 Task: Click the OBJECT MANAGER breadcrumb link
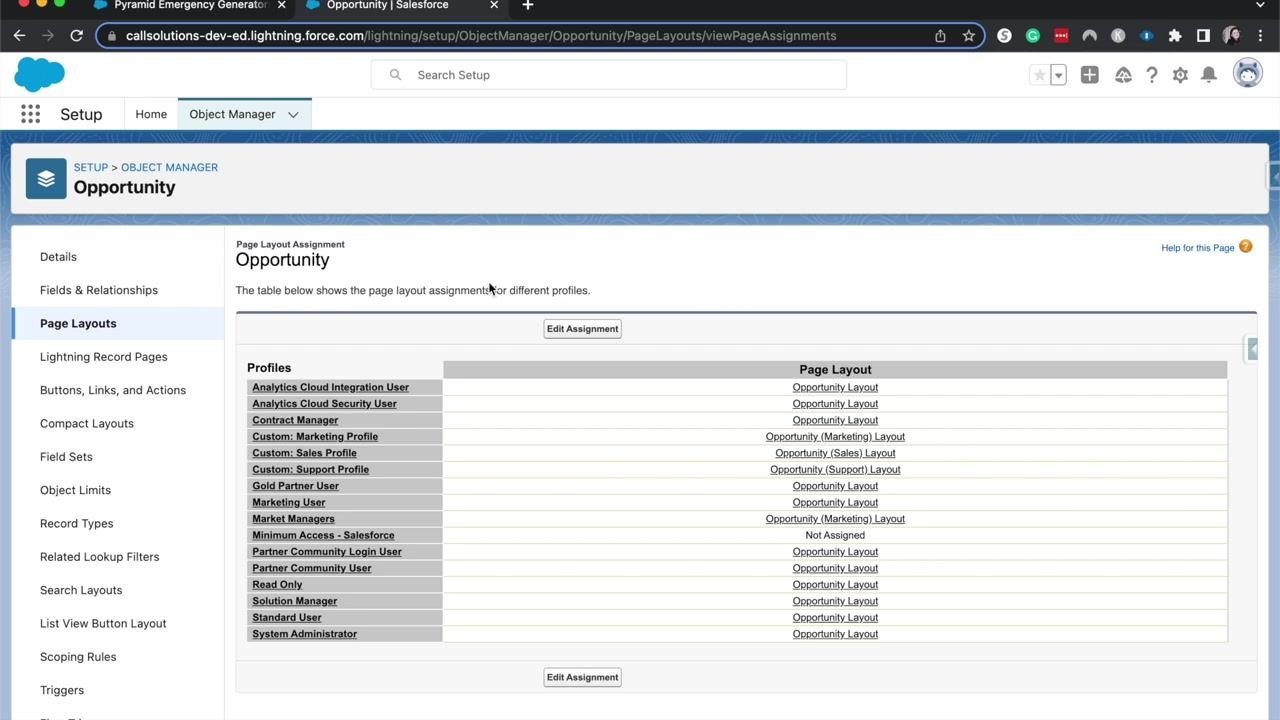[169, 167]
